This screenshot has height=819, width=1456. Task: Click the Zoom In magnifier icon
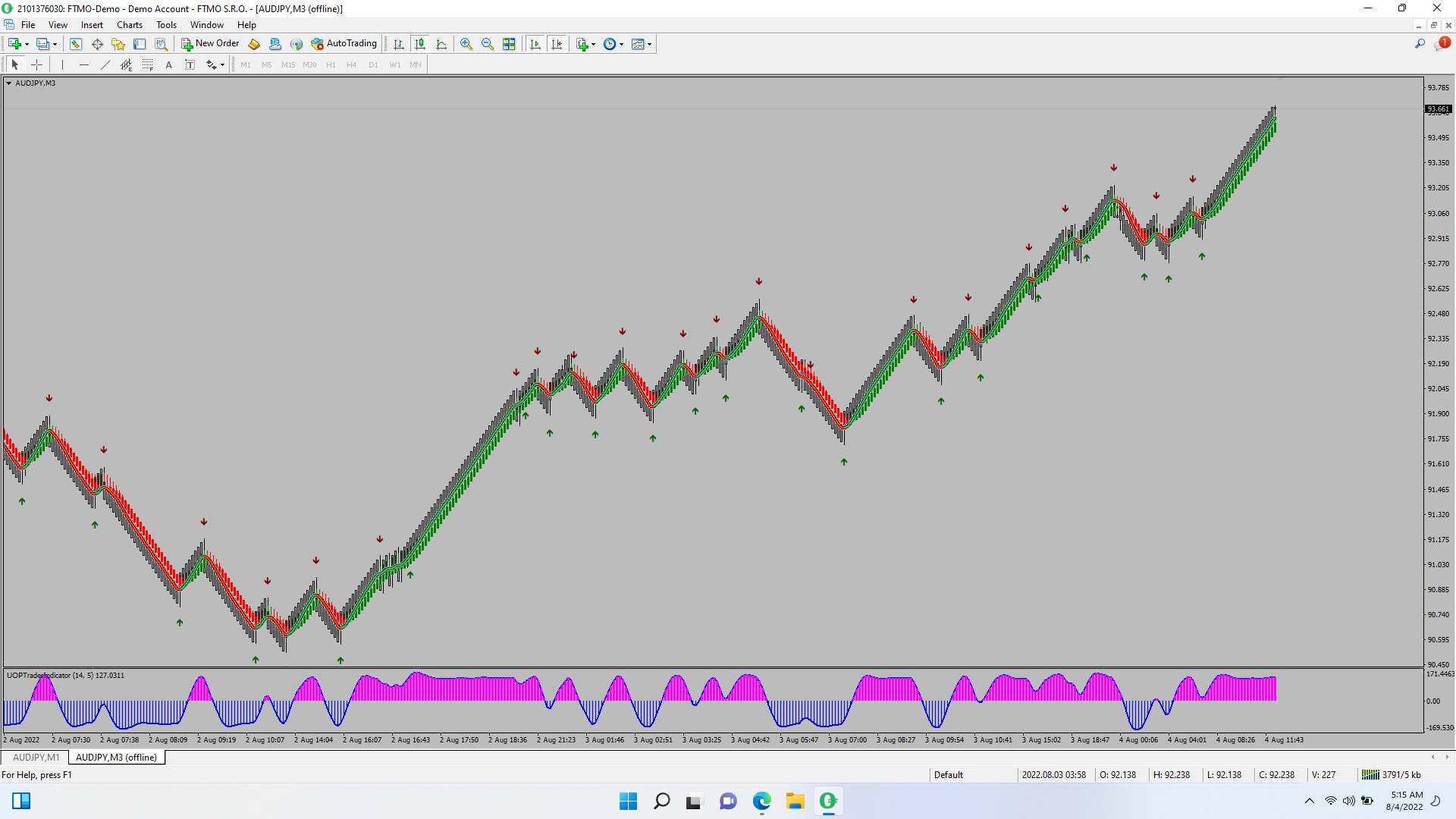(466, 44)
